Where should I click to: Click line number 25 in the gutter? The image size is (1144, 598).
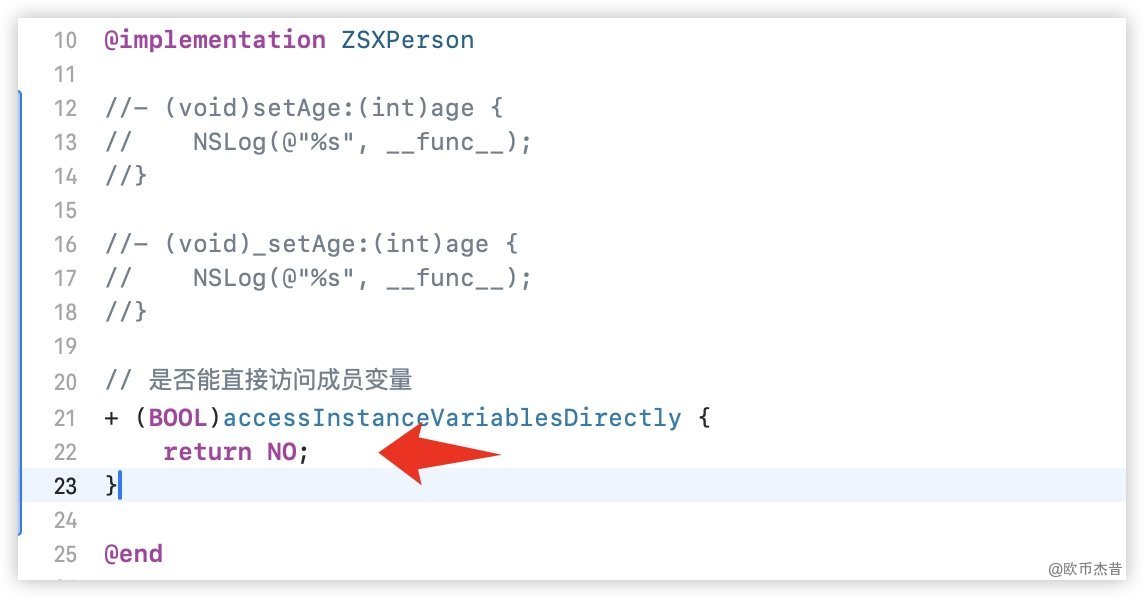65,554
